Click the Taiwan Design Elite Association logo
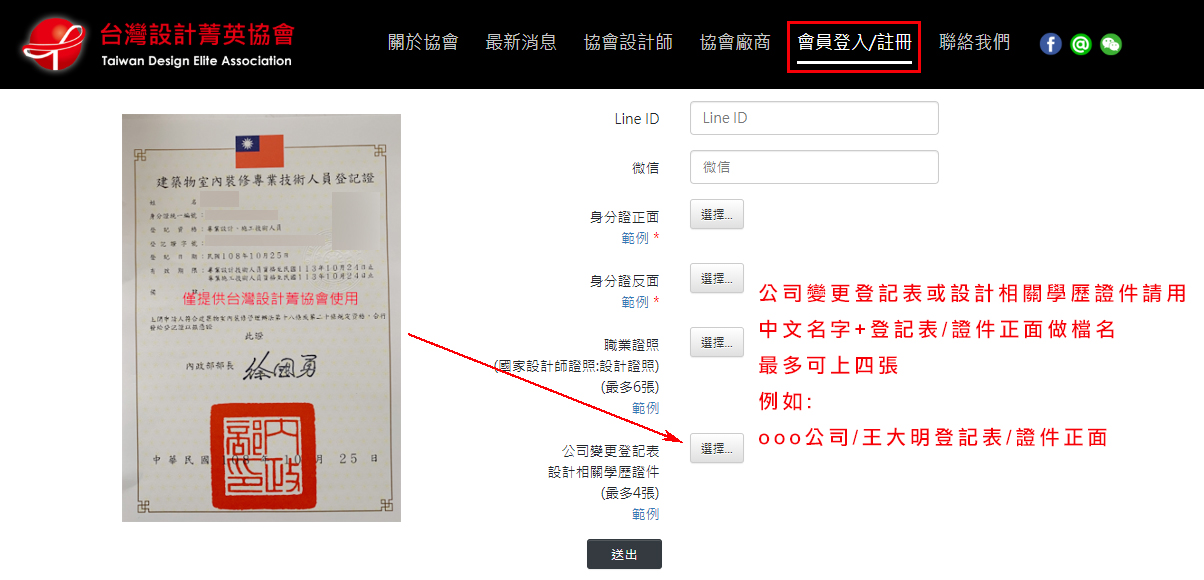1204x580 pixels. point(159,44)
